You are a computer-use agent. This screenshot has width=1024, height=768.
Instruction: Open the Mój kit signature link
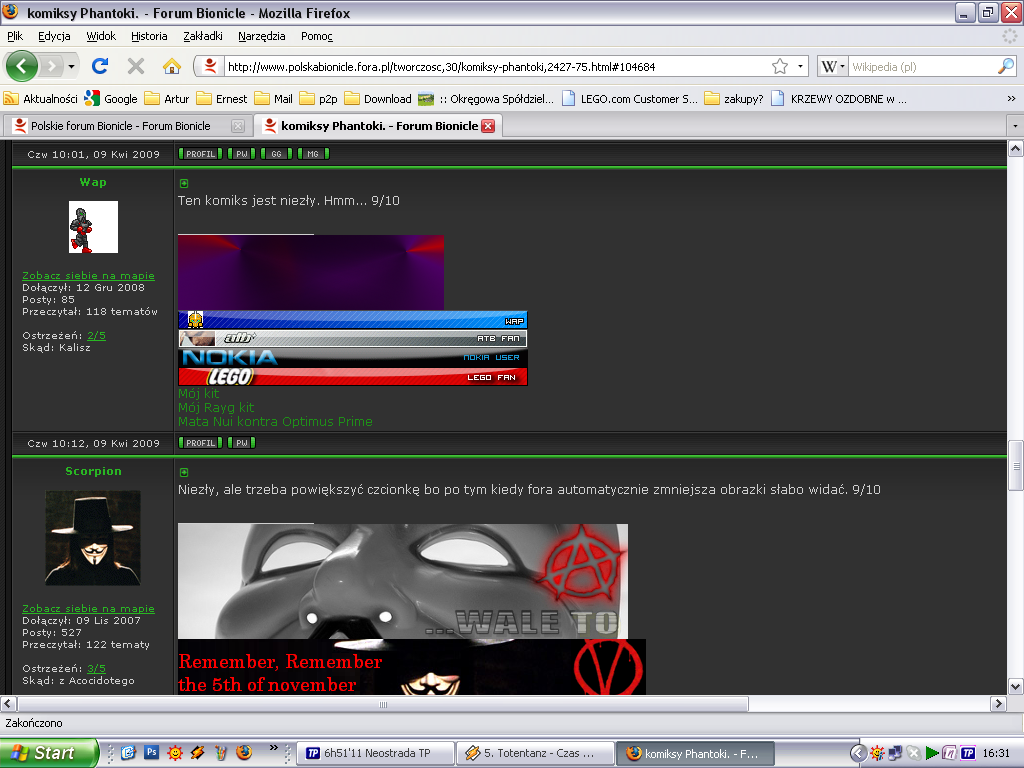(199, 393)
